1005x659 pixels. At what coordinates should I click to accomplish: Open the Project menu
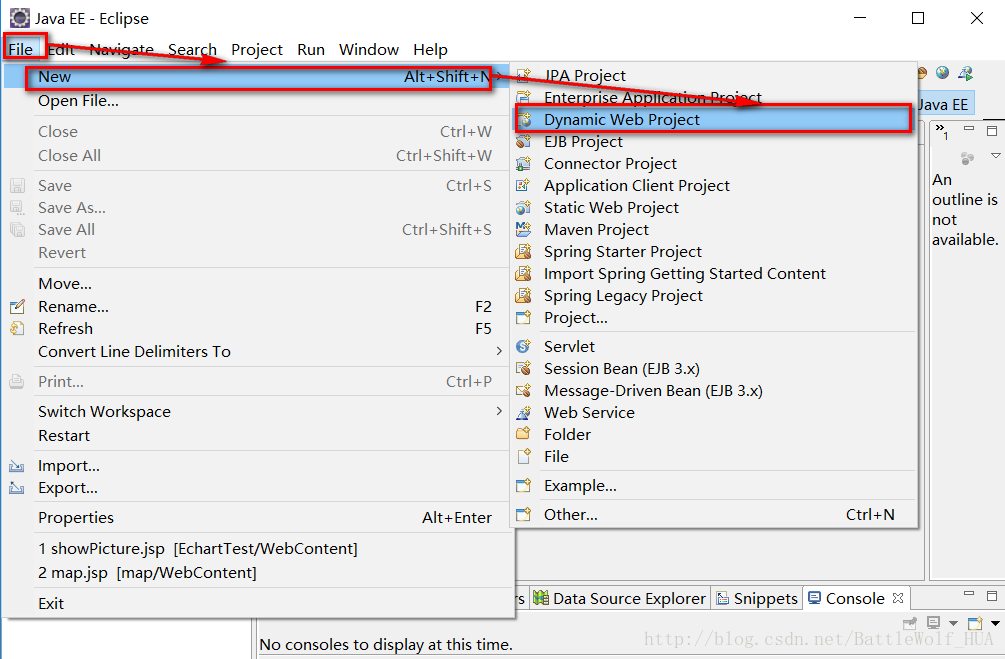[256, 49]
